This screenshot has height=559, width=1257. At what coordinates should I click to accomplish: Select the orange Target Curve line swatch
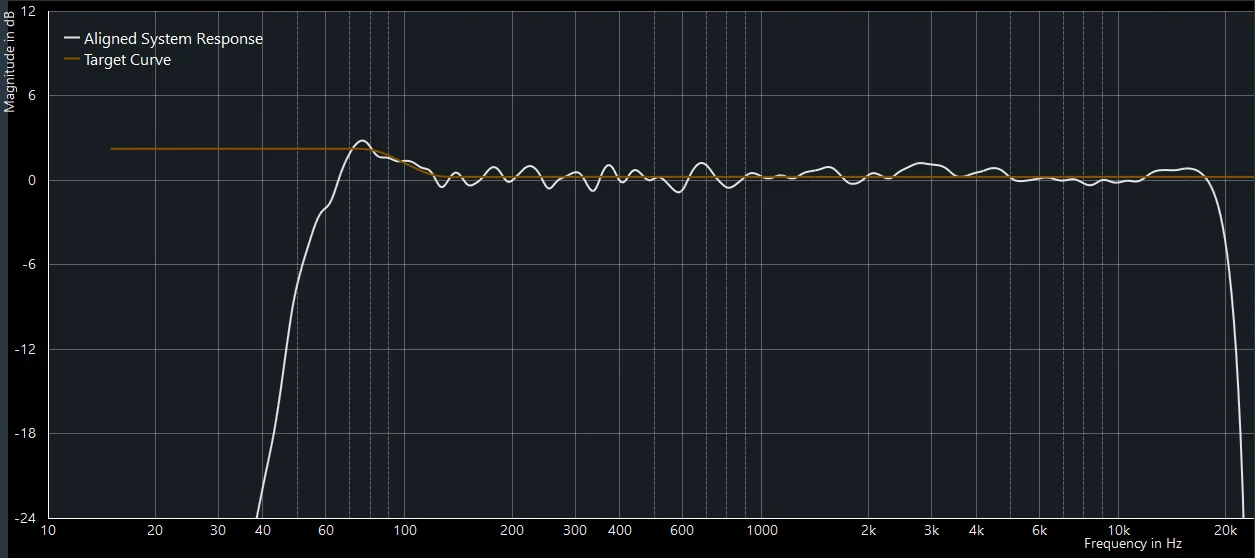(71, 60)
